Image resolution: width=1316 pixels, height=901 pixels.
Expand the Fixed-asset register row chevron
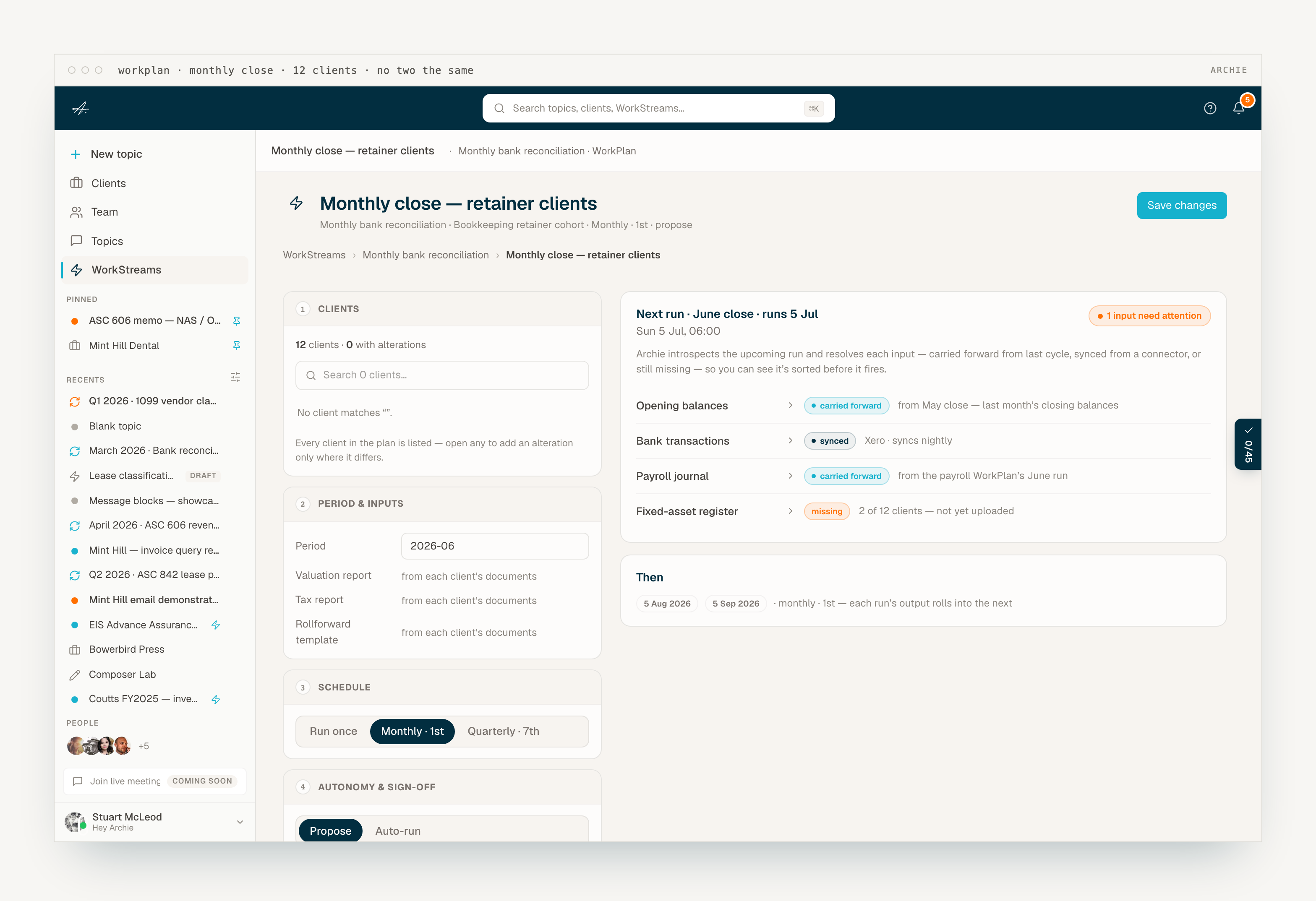pyautogui.click(x=790, y=511)
